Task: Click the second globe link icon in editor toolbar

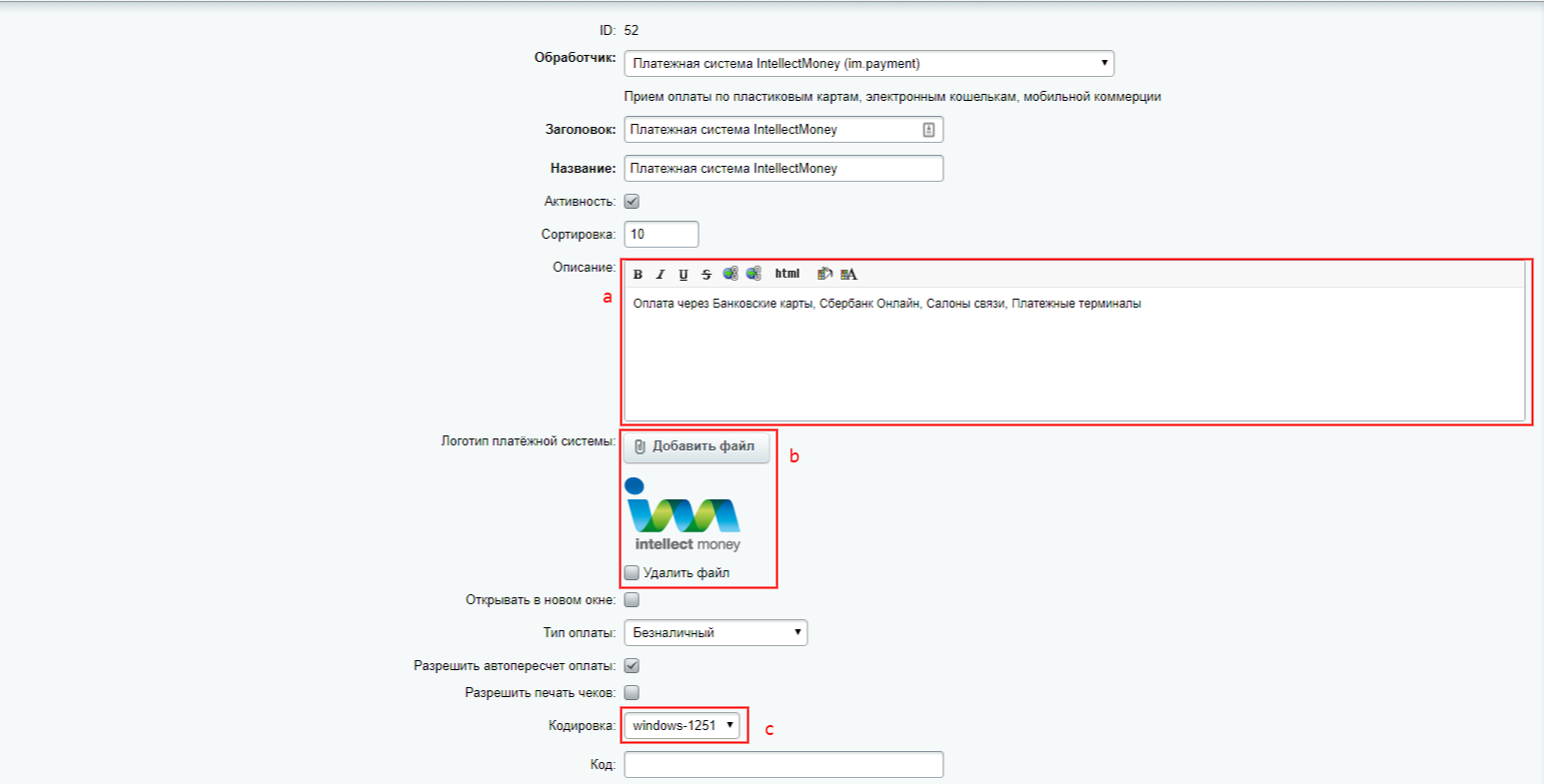Action: coord(754,274)
